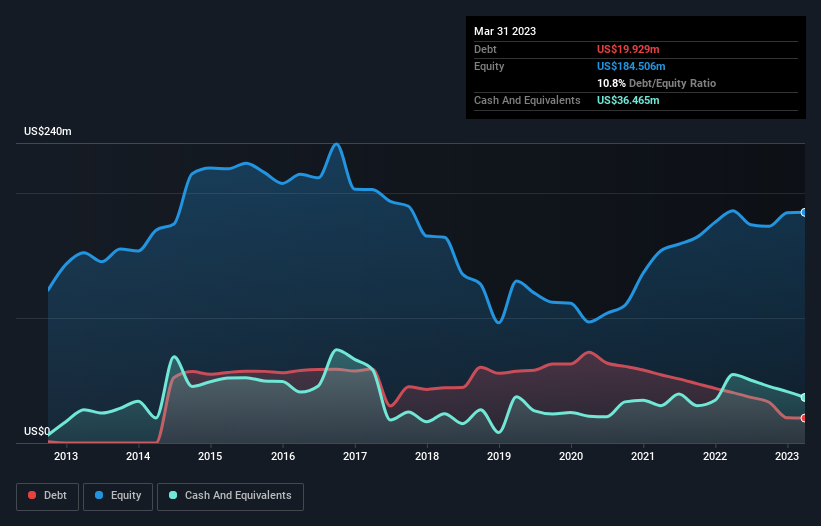
Task: Click the blue Equity legend dot
Action: click(x=99, y=495)
